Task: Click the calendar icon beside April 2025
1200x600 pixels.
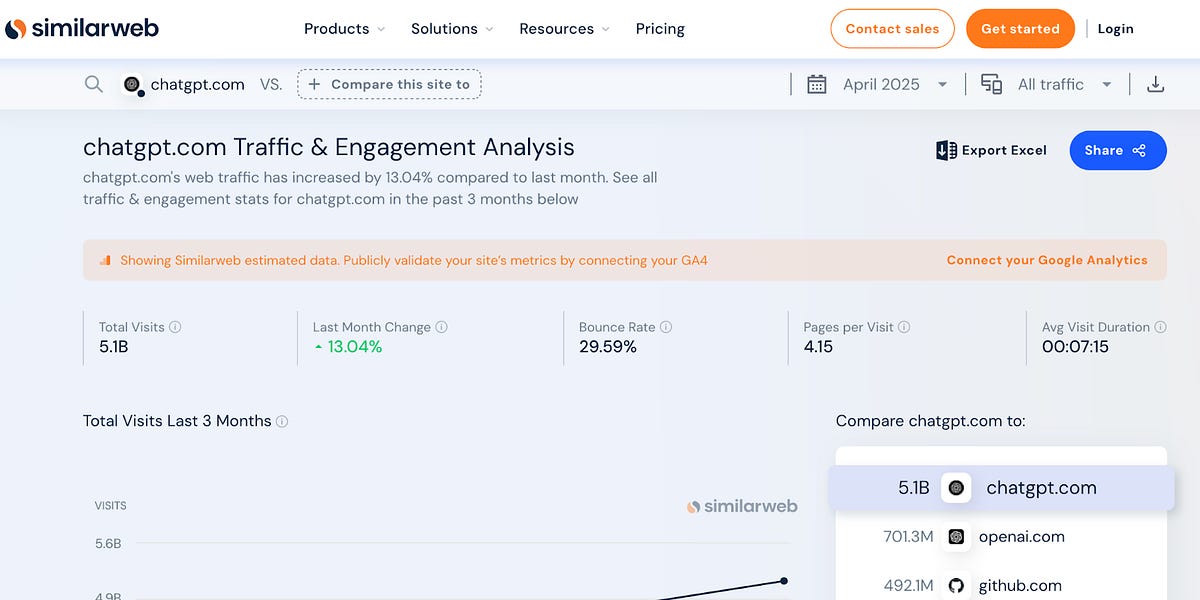Action: (817, 85)
